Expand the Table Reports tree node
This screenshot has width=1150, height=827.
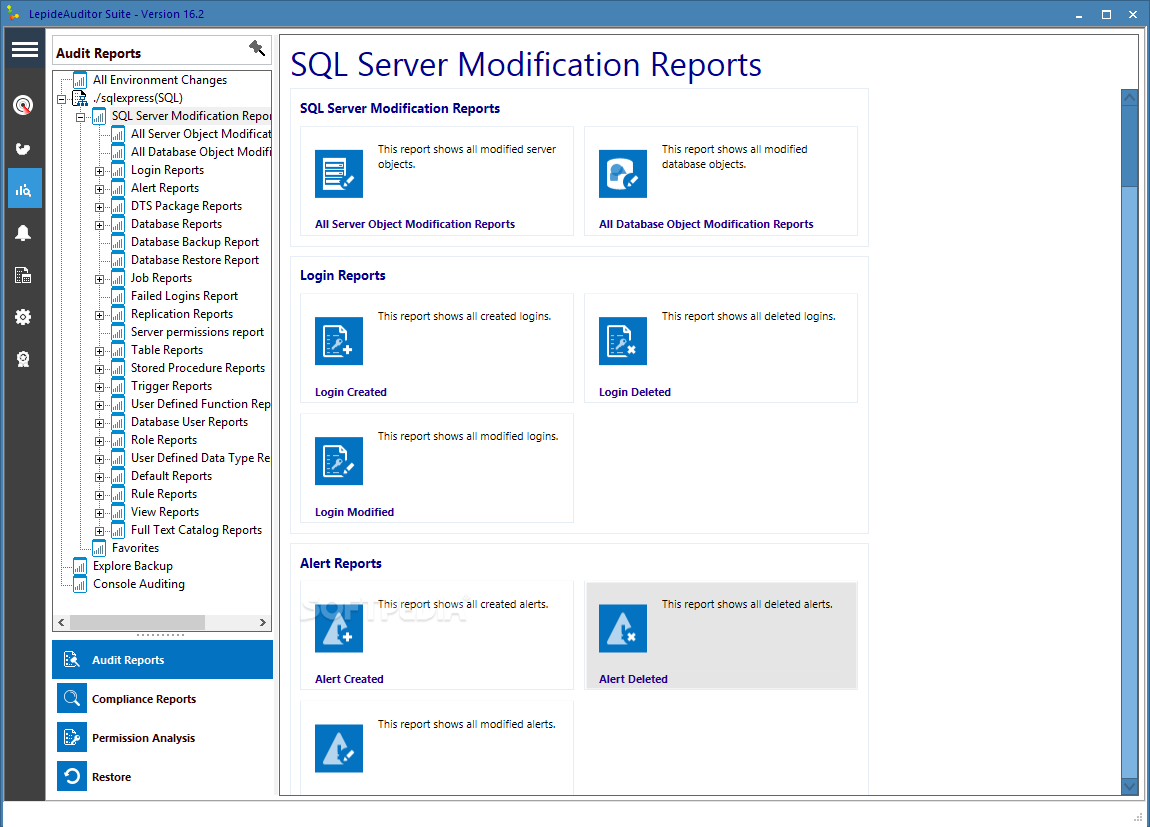click(x=99, y=351)
